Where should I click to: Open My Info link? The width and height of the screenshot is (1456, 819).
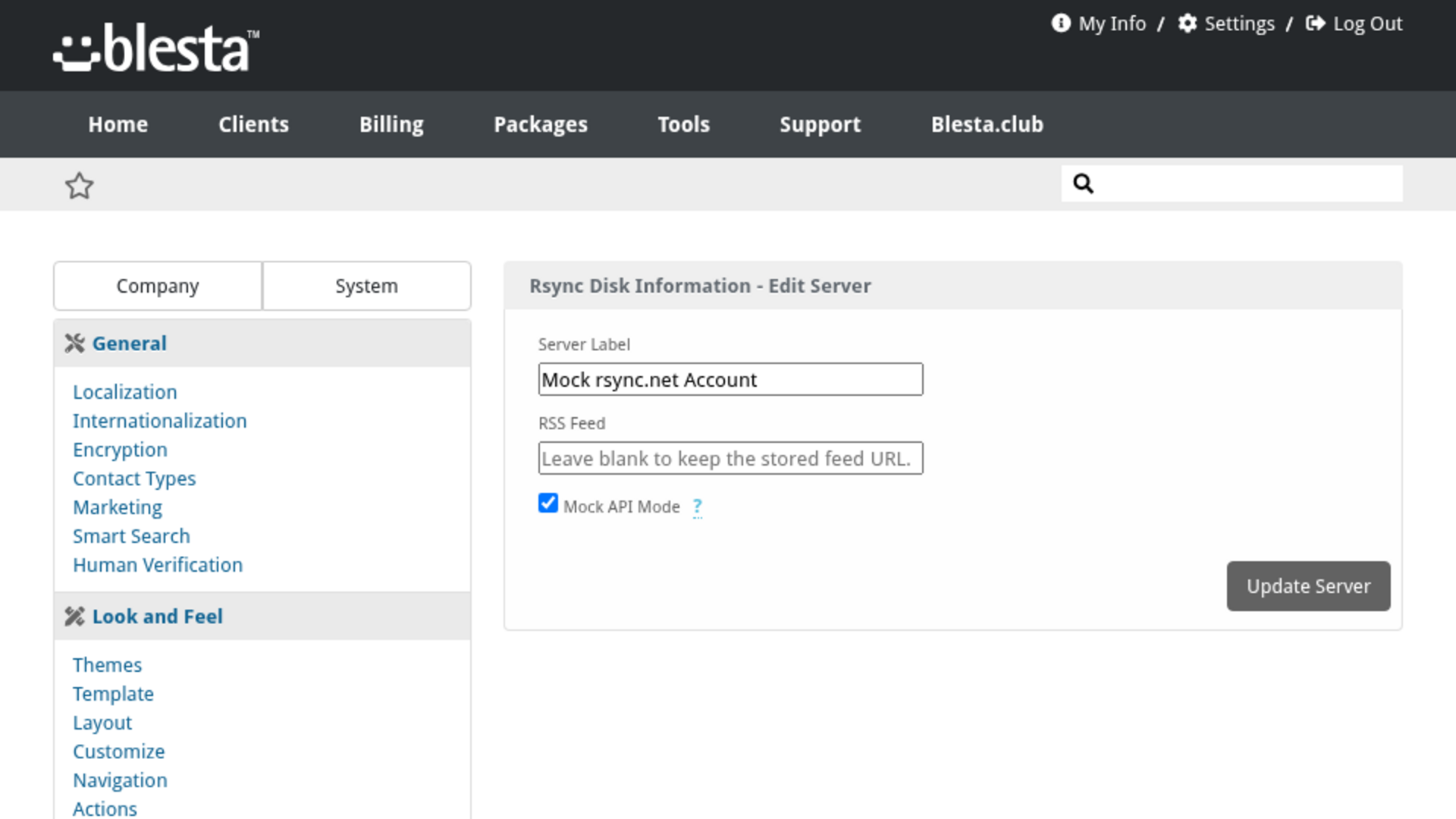coord(1112,24)
